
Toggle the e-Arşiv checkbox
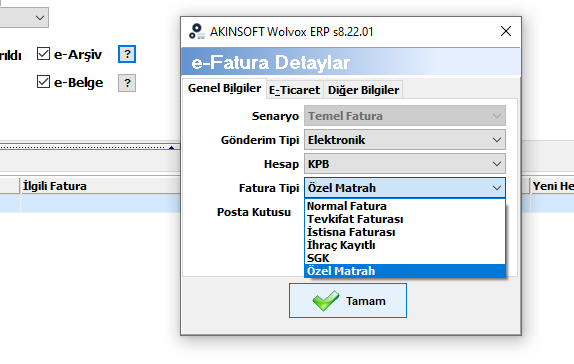[x=44, y=54]
